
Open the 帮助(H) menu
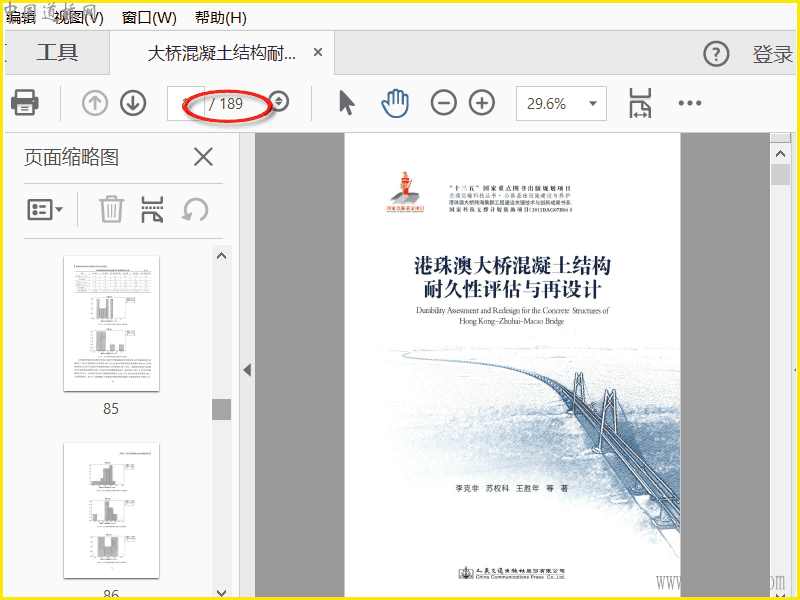[x=220, y=17]
